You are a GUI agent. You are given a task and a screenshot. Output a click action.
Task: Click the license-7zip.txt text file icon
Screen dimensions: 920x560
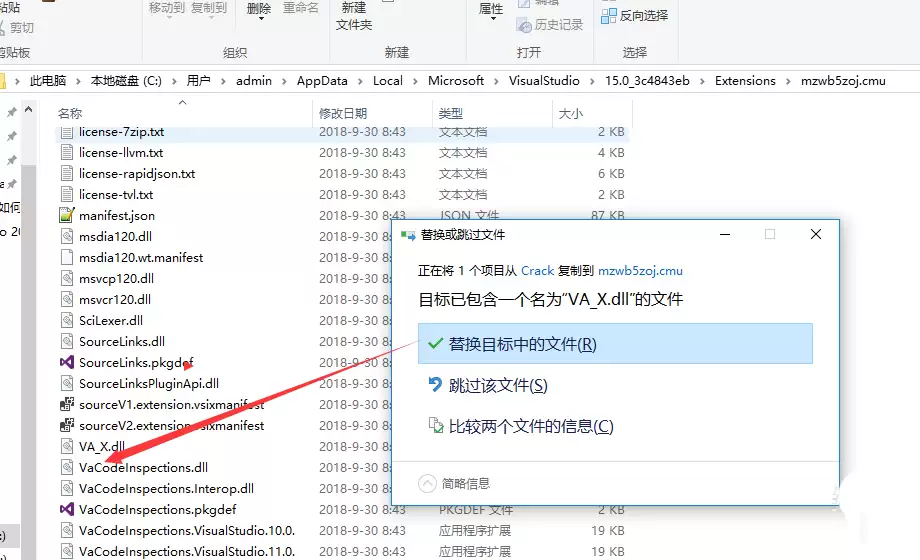(66, 131)
